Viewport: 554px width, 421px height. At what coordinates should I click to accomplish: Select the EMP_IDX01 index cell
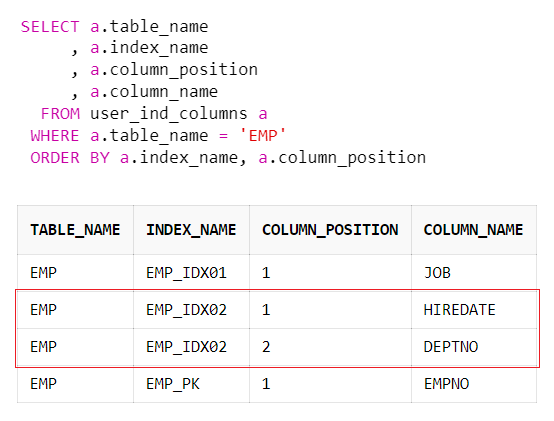pos(191,273)
